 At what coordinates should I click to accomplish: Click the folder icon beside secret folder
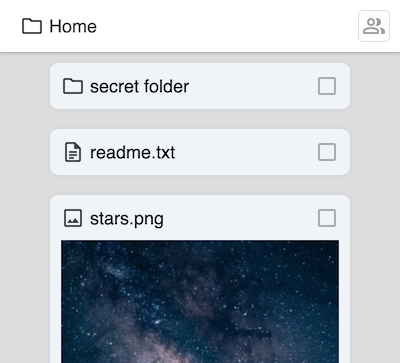pyautogui.click(x=73, y=86)
